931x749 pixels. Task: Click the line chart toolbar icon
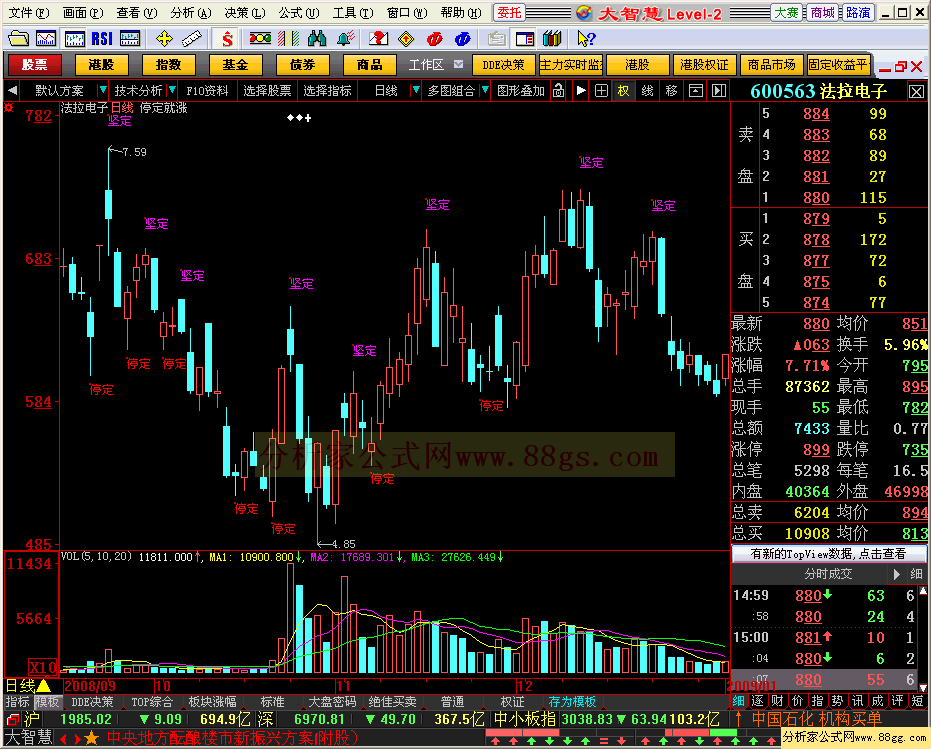point(46,39)
